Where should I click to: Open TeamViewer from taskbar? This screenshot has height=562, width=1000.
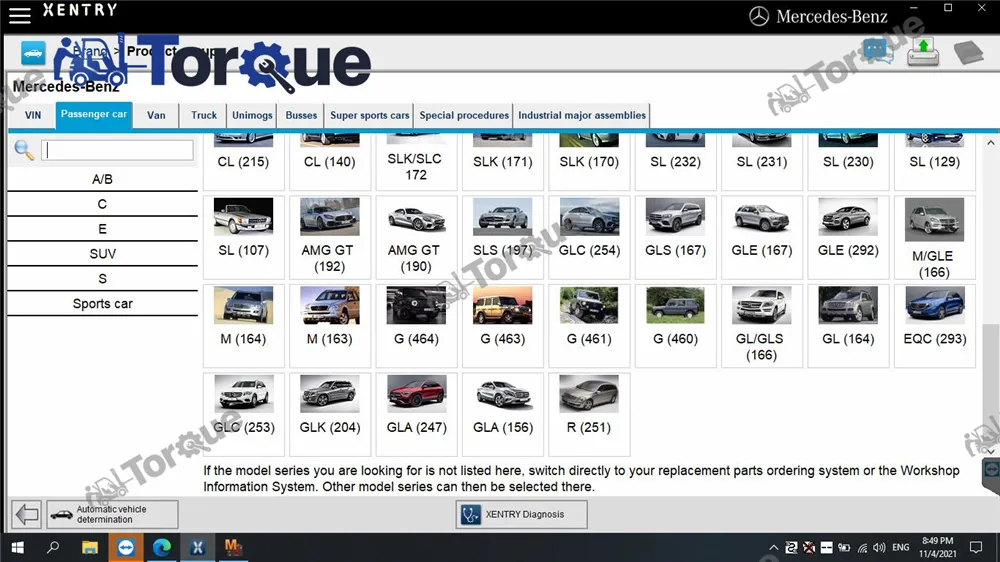click(x=126, y=547)
